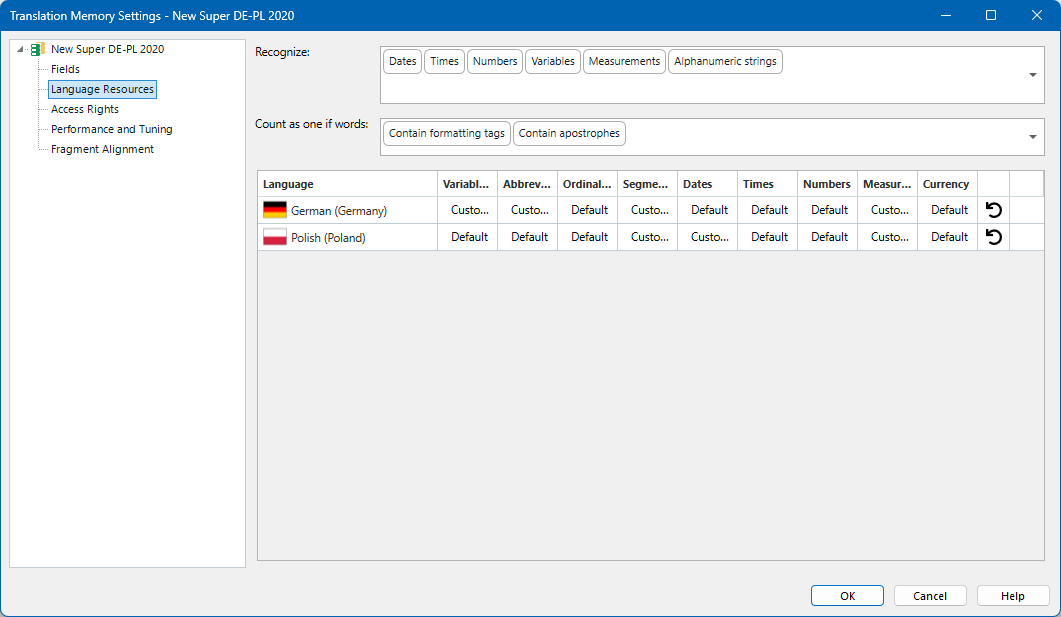Viewport: 1061px width, 617px height.
Task: Reset German (Germany) language resources icon
Action: pyautogui.click(x=993, y=210)
